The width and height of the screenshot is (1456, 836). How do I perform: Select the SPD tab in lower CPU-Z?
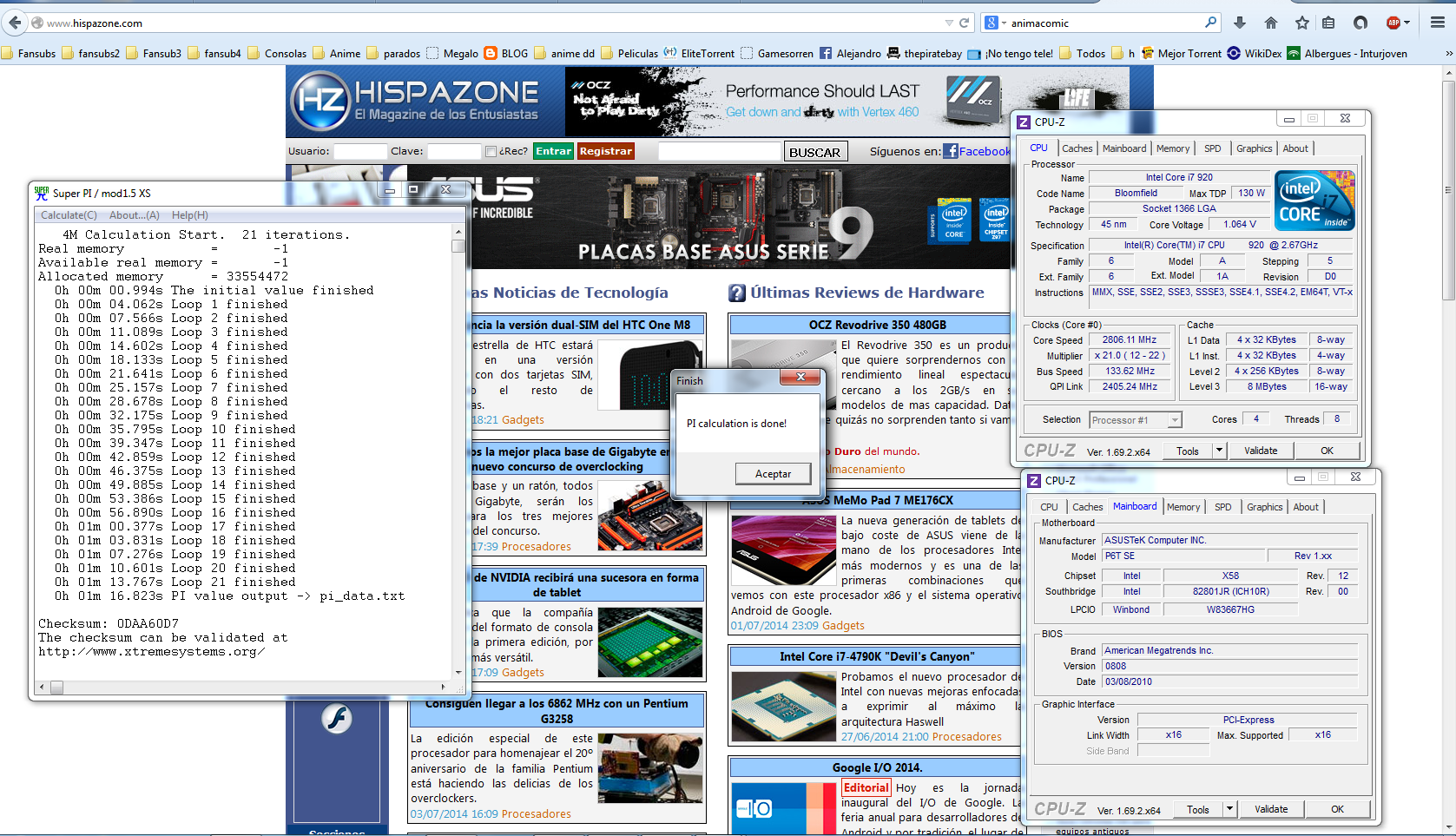coord(1222,507)
